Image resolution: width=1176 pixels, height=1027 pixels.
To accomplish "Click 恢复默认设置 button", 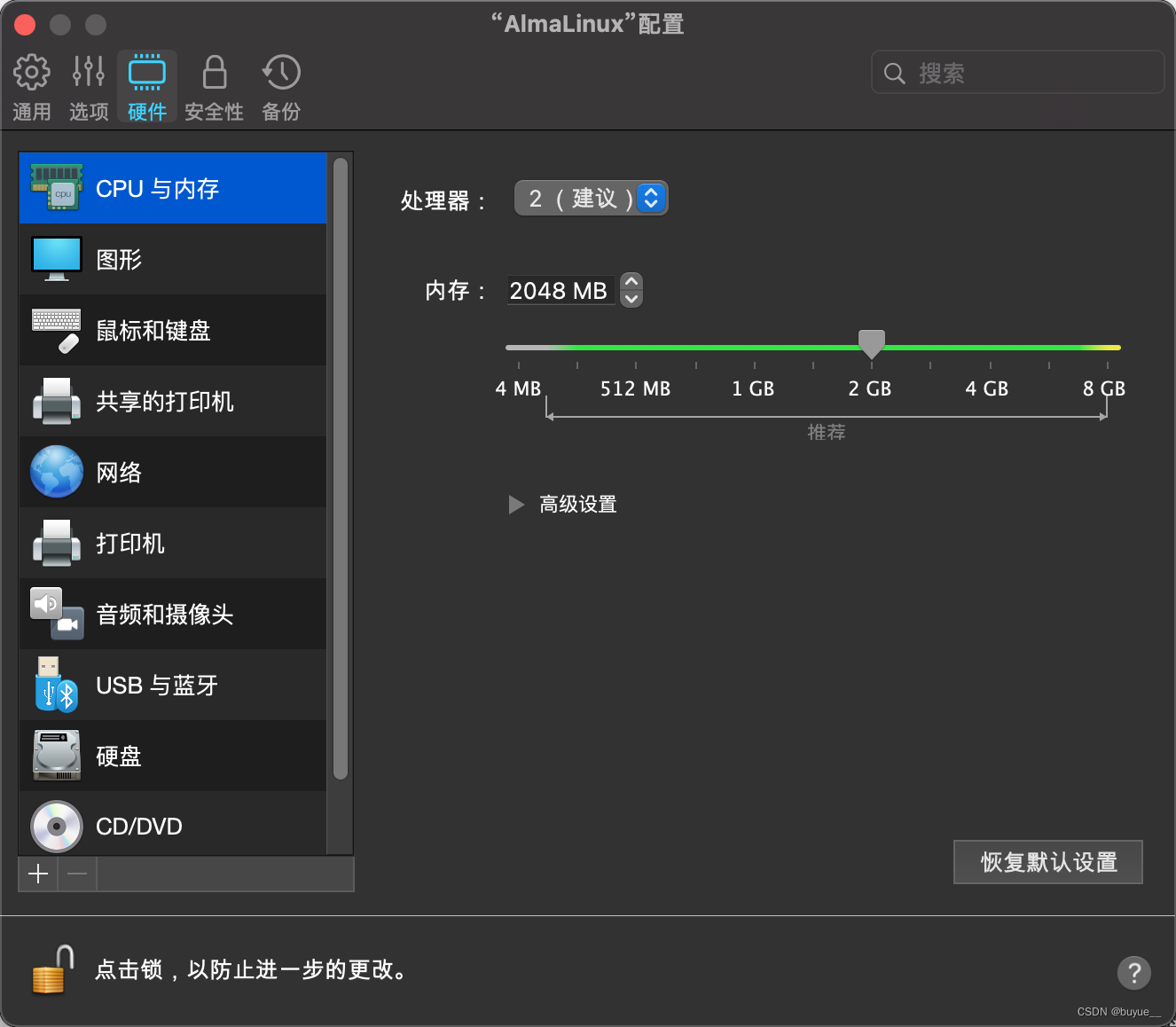I will (1047, 861).
